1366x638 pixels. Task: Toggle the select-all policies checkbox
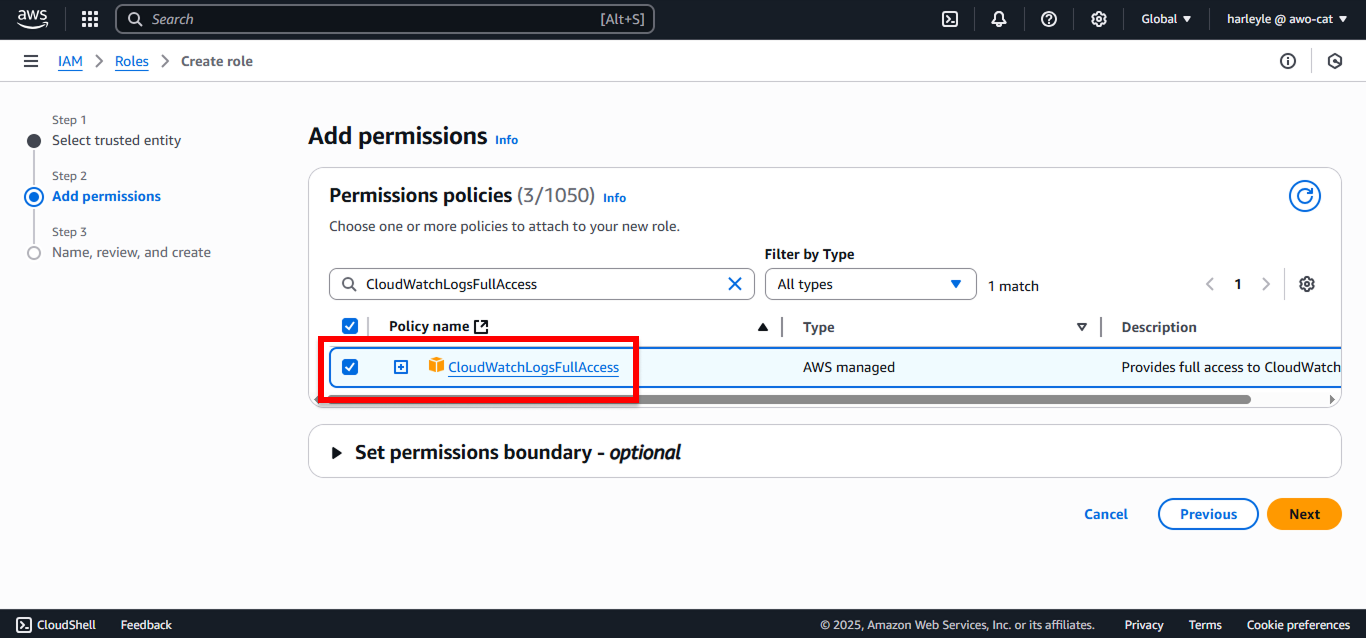coord(350,326)
